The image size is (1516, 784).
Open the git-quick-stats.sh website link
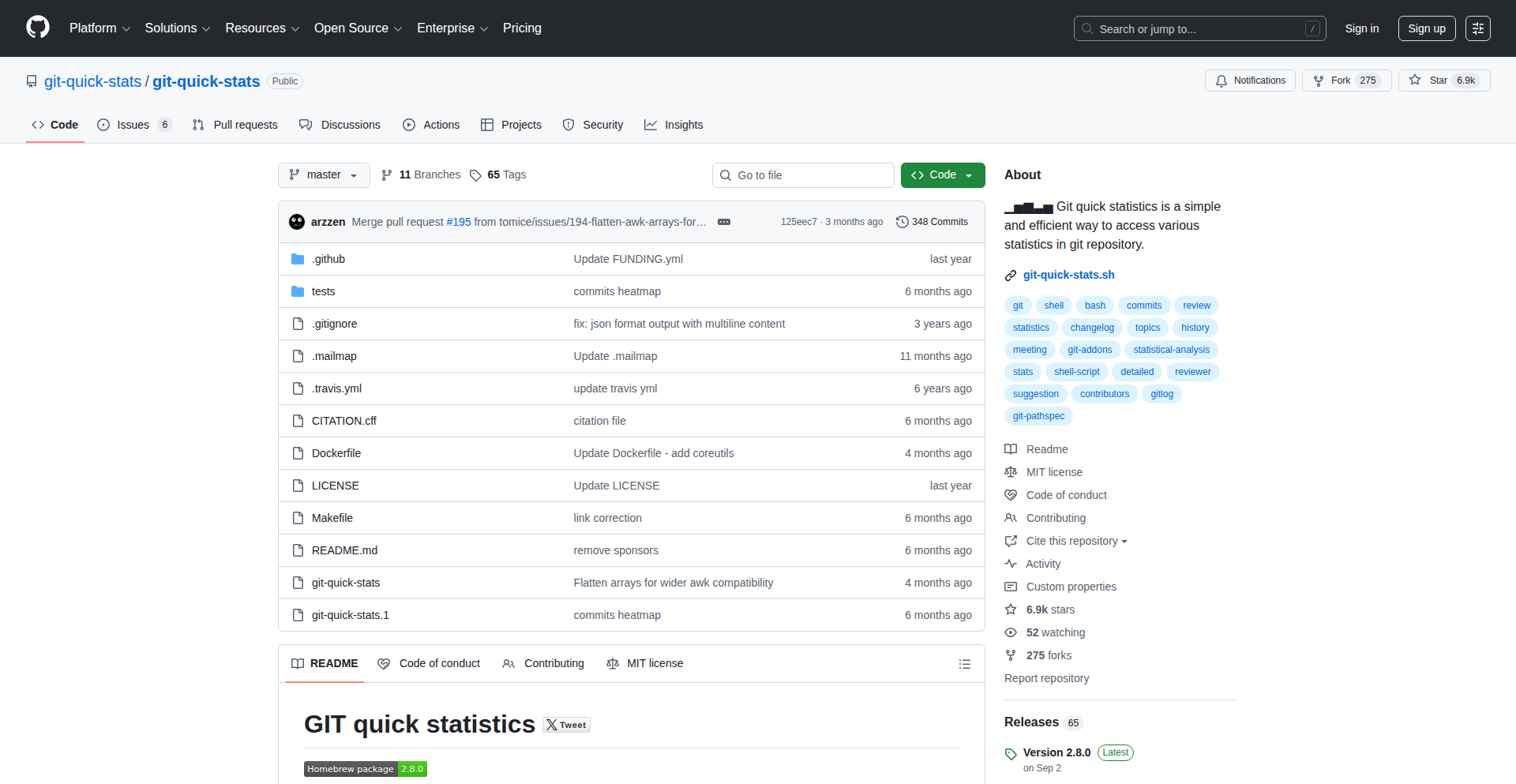pos(1068,275)
